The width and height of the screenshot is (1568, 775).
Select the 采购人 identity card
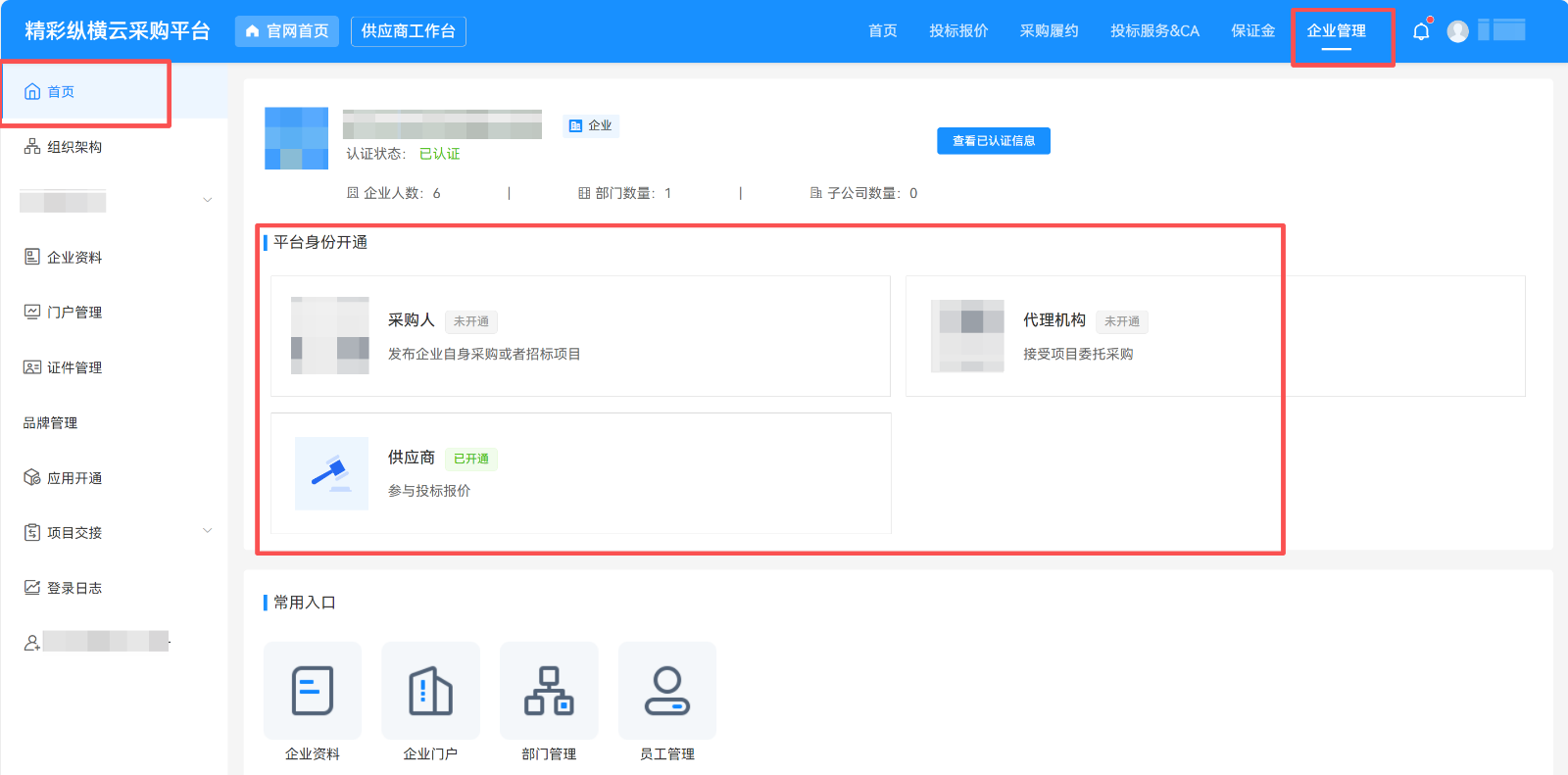tap(580, 336)
